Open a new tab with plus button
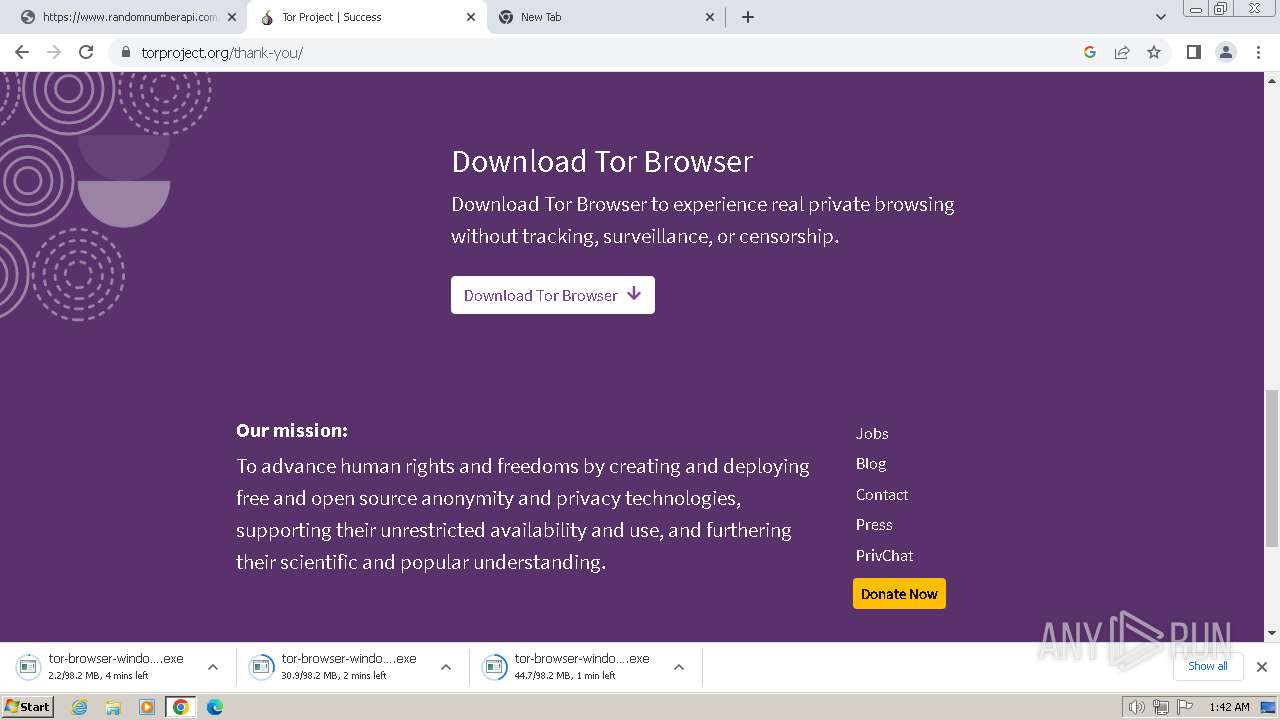Image resolution: width=1280 pixels, height=720 pixels. (x=747, y=17)
